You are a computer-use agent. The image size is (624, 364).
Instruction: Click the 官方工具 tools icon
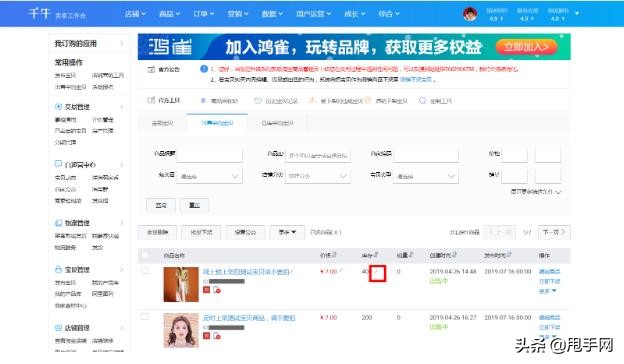pyautogui.click(x=151, y=100)
